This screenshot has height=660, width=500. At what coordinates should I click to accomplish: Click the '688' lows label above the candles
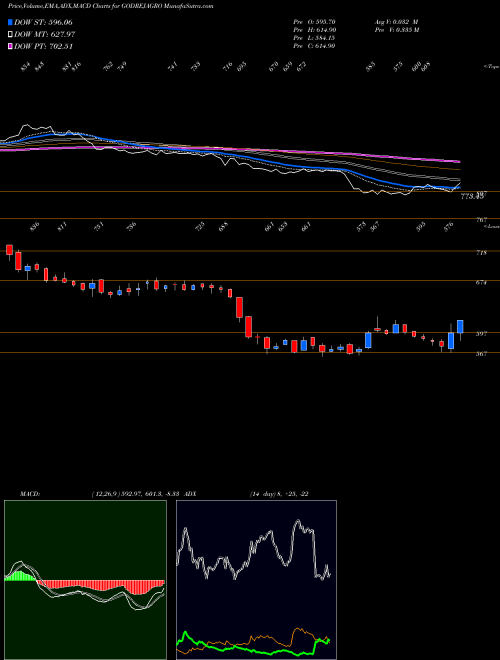pyautogui.click(x=223, y=226)
